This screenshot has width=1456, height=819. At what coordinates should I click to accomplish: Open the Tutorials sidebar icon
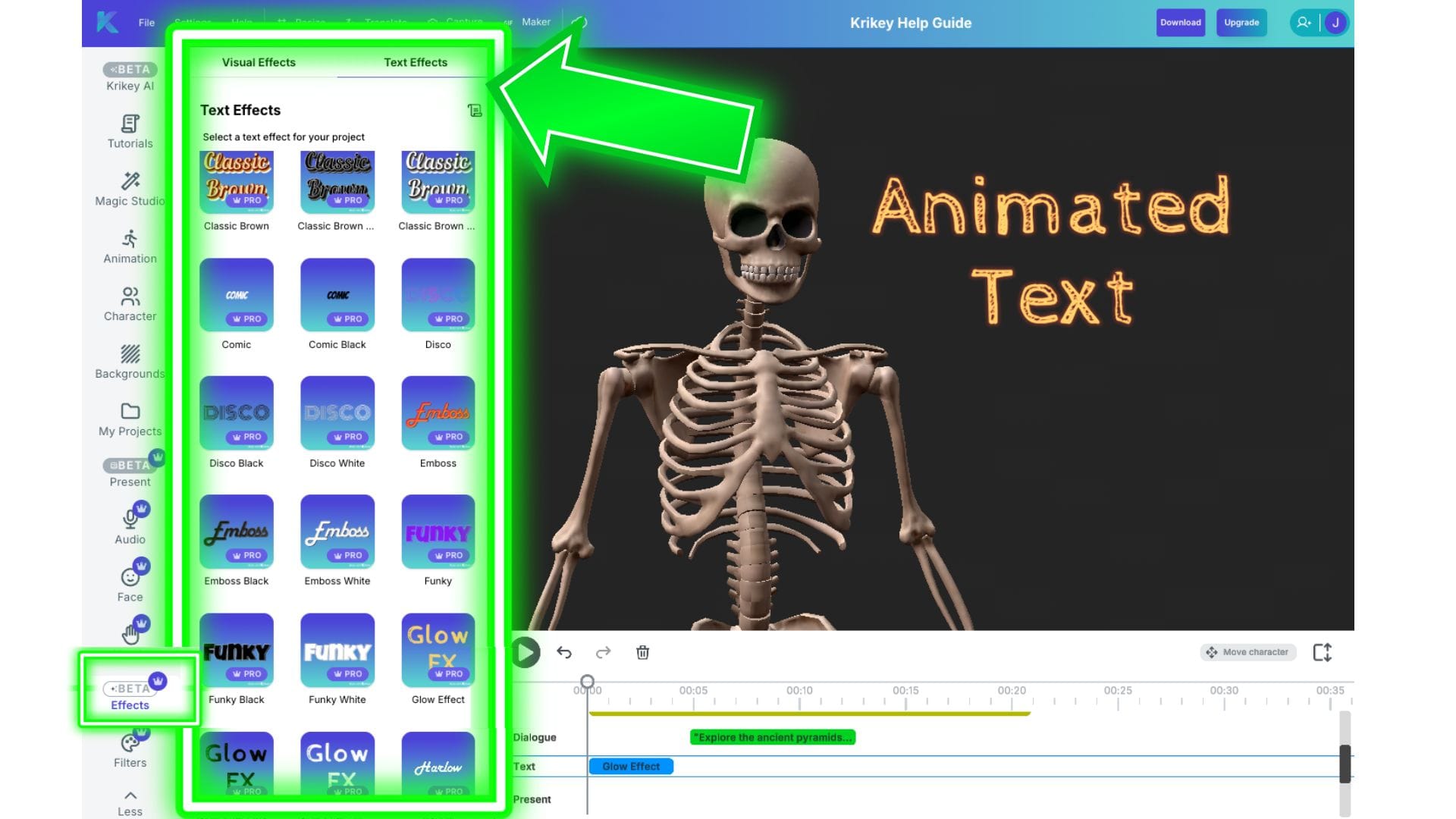pos(130,124)
